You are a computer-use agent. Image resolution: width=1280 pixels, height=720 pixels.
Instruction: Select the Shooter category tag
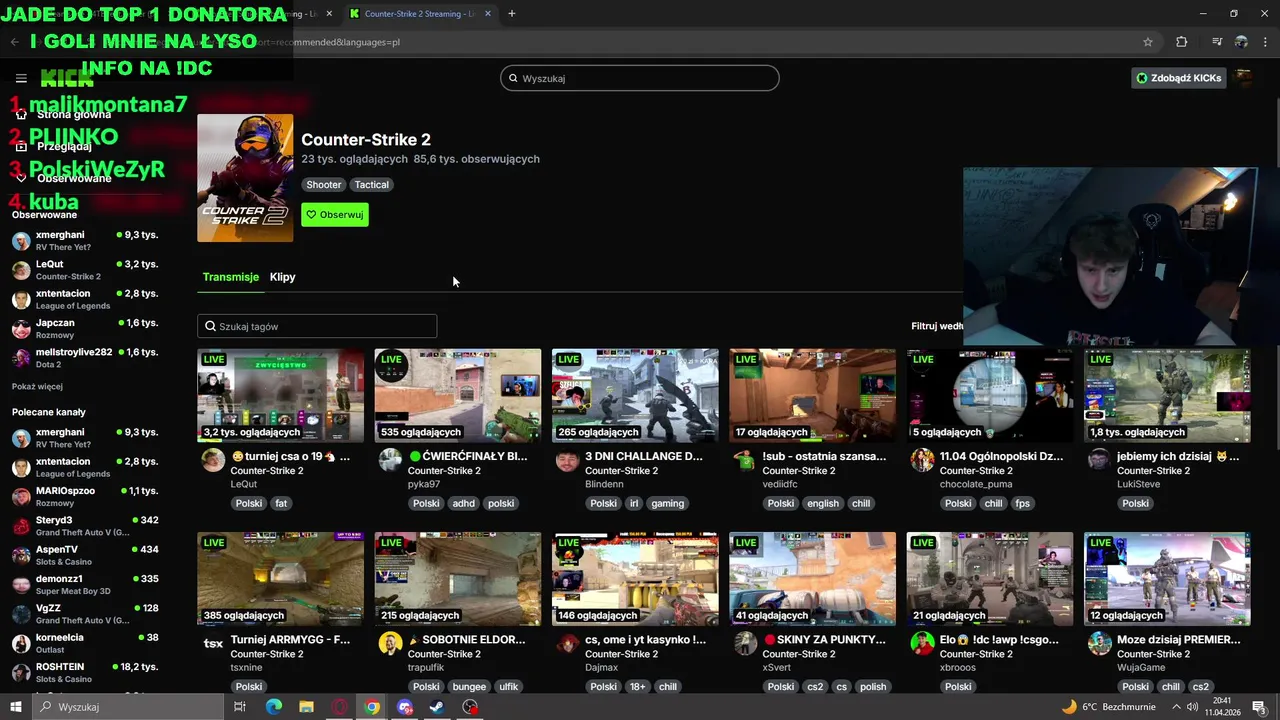click(x=324, y=185)
